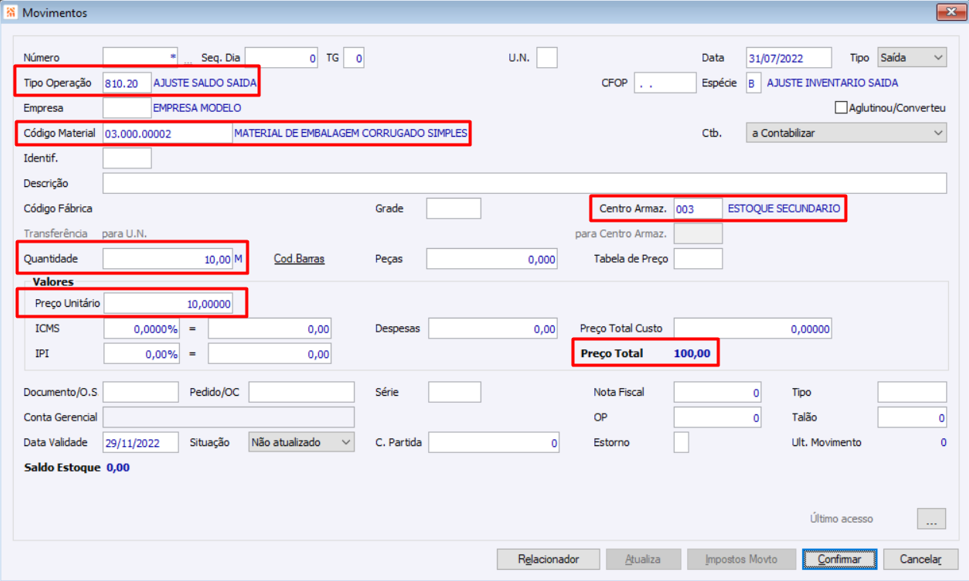This screenshot has width=969, height=581.
Task: Click the OP field
Action: coord(717,417)
